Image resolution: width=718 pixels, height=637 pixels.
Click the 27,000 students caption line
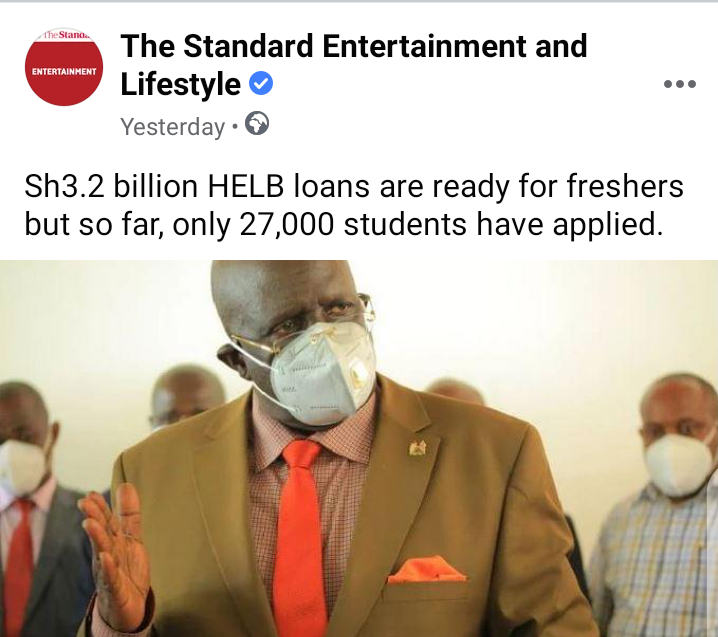click(x=343, y=224)
